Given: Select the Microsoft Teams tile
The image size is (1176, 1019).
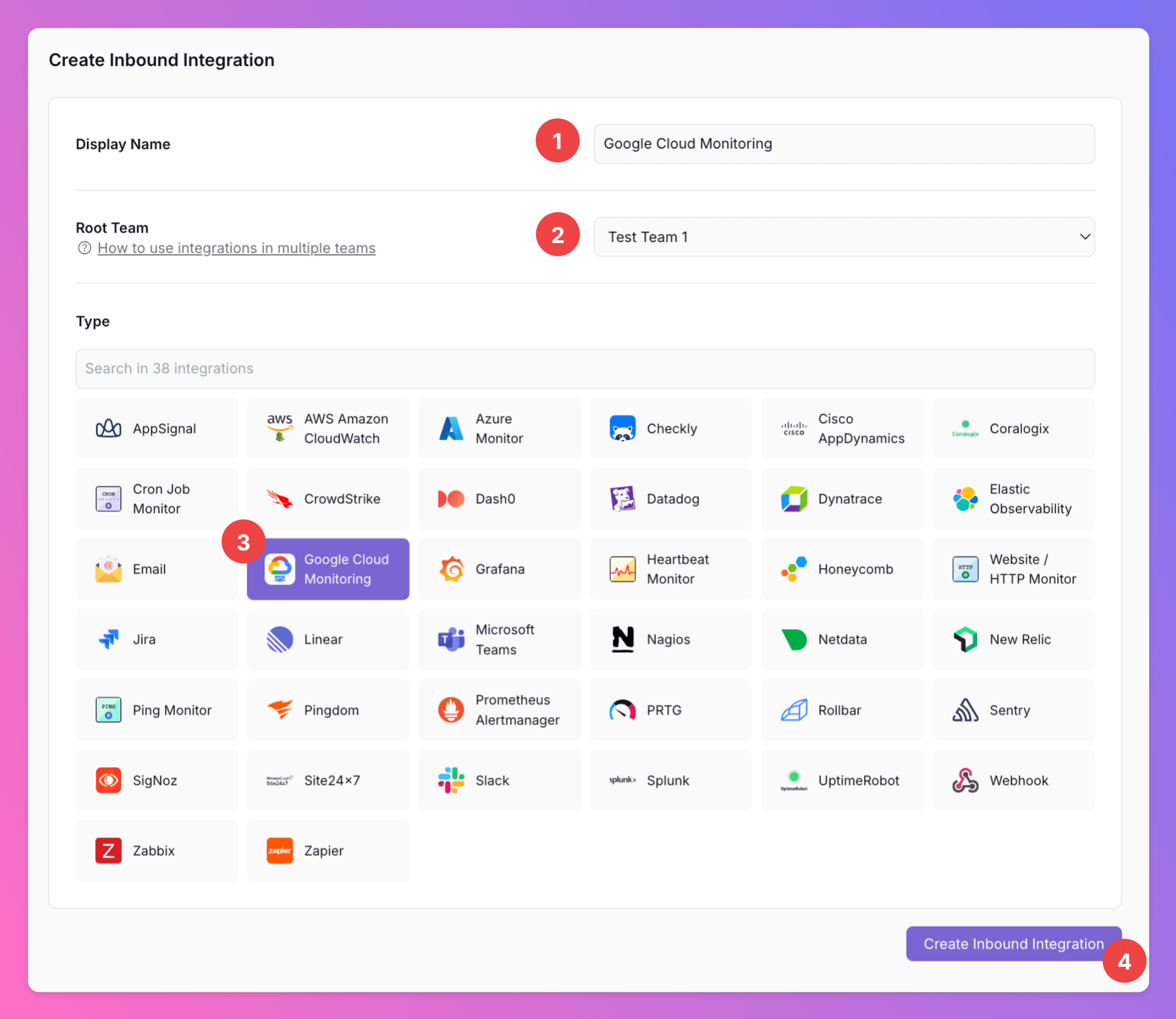Looking at the screenshot, I should (x=500, y=639).
